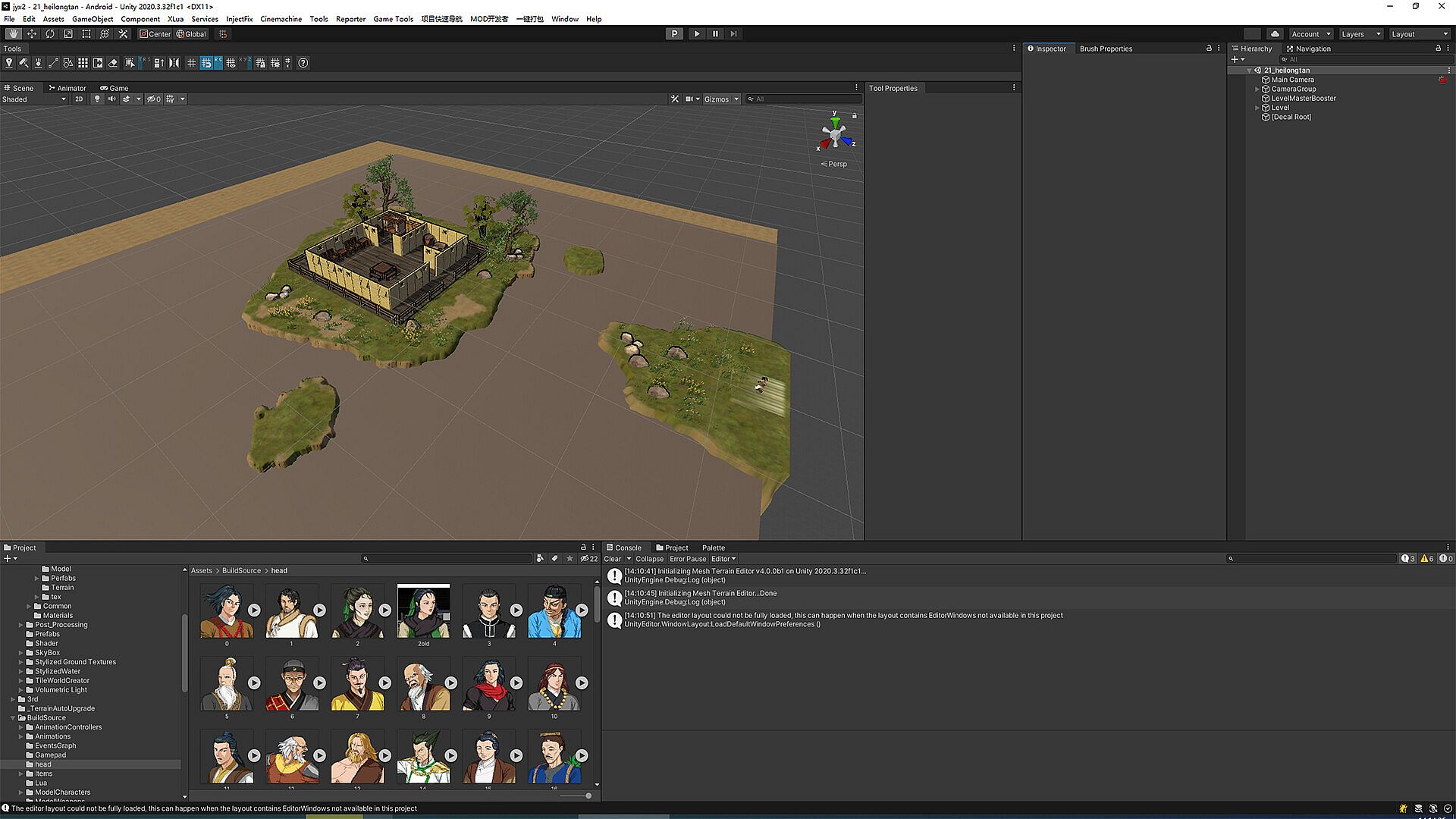This screenshot has height=819, width=1456.
Task: Click the Play button
Action: tap(697, 34)
